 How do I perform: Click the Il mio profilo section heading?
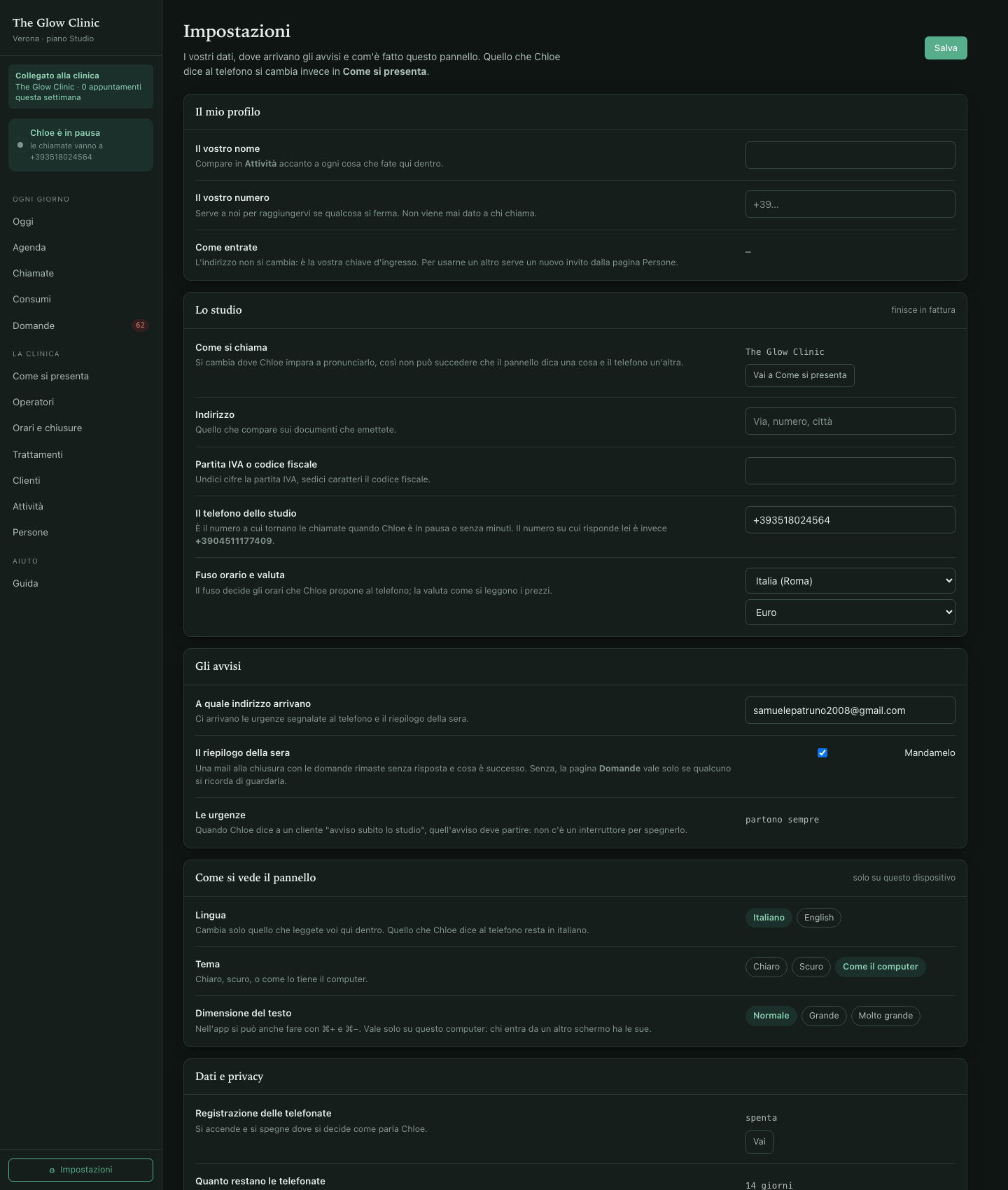click(227, 112)
